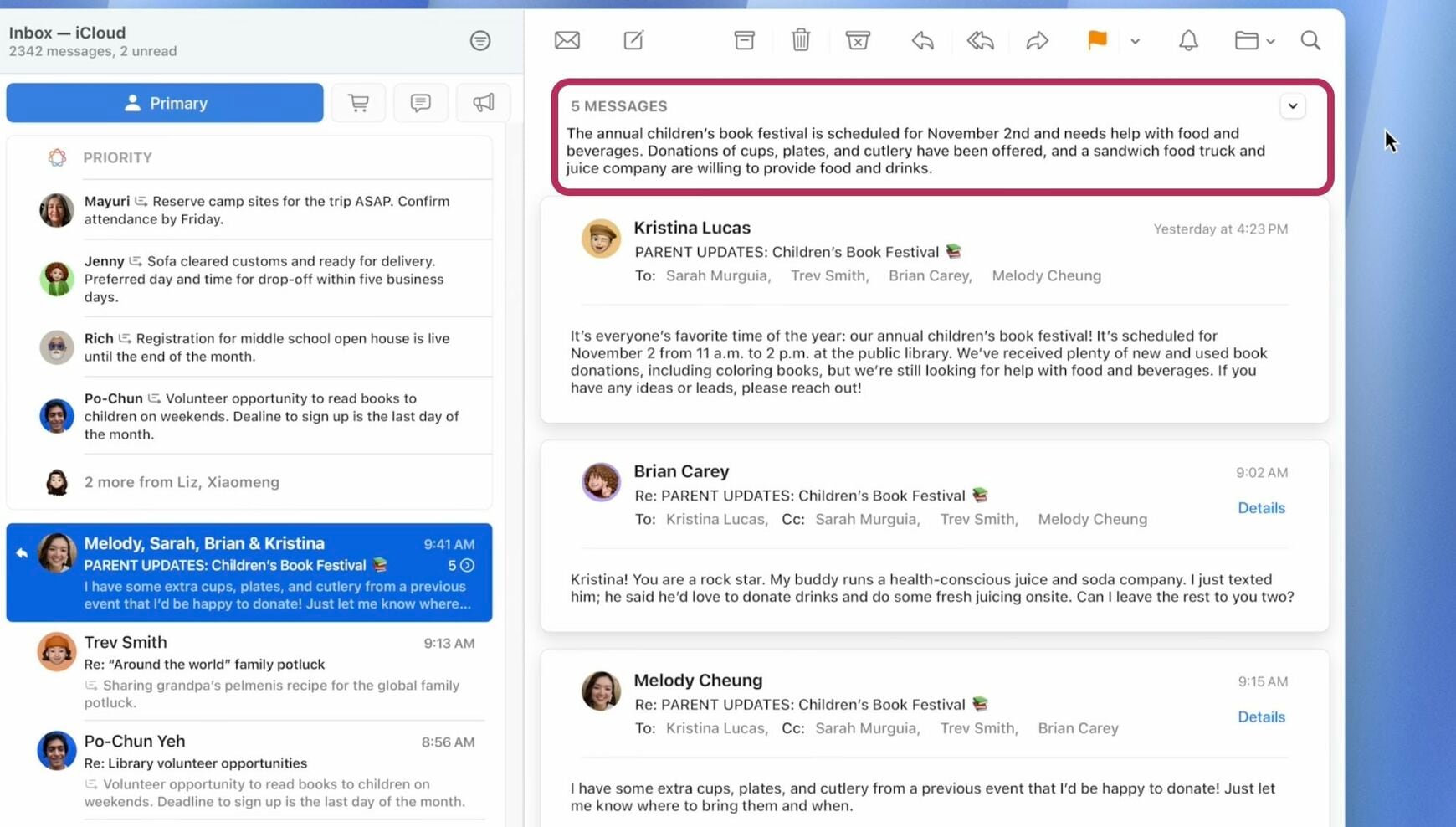Open the Move to folder dropdown
This screenshot has width=1456, height=827.
click(x=1253, y=40)
